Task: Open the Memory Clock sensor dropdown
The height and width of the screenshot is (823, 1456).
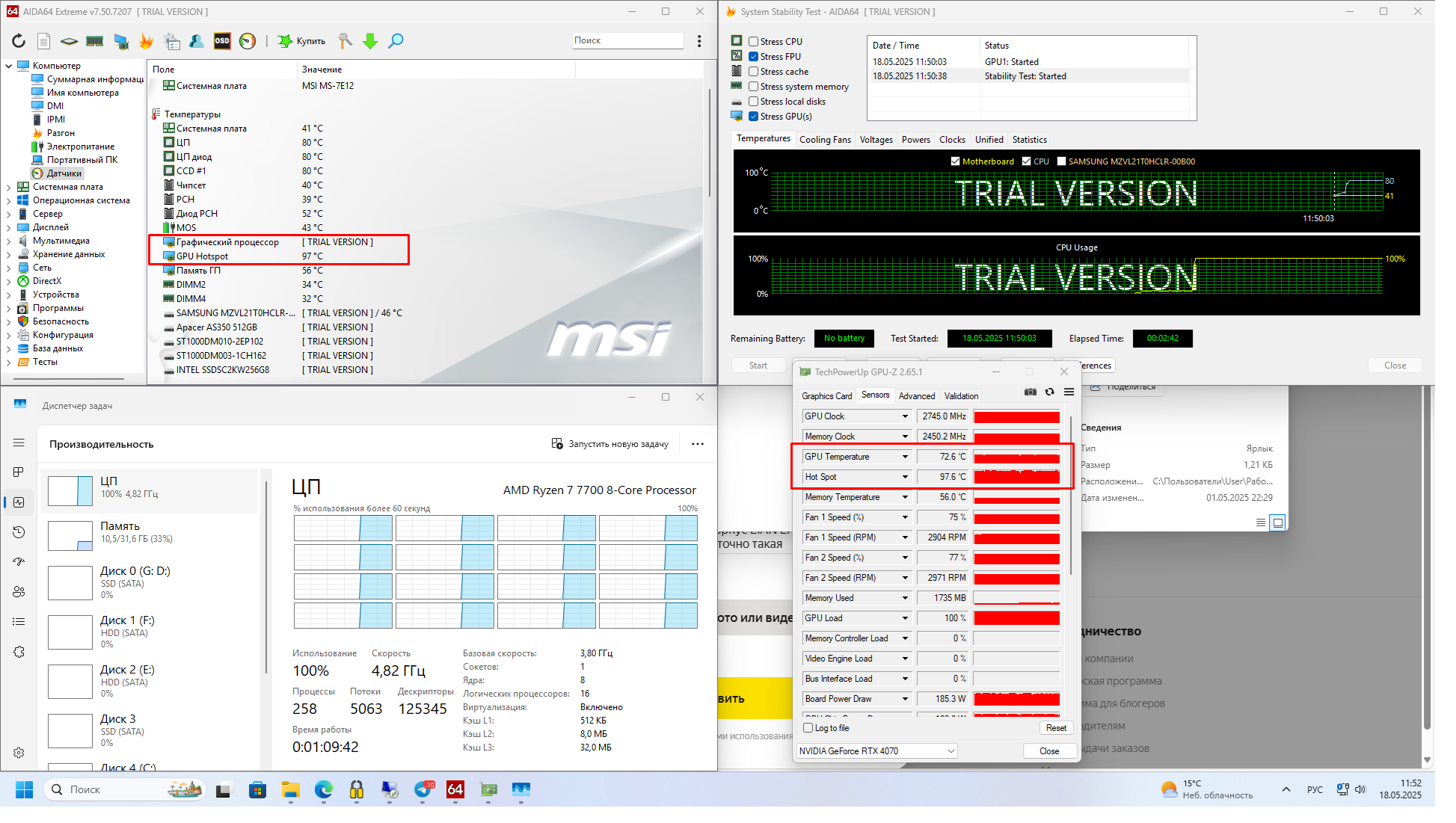Action: point(905,437)
